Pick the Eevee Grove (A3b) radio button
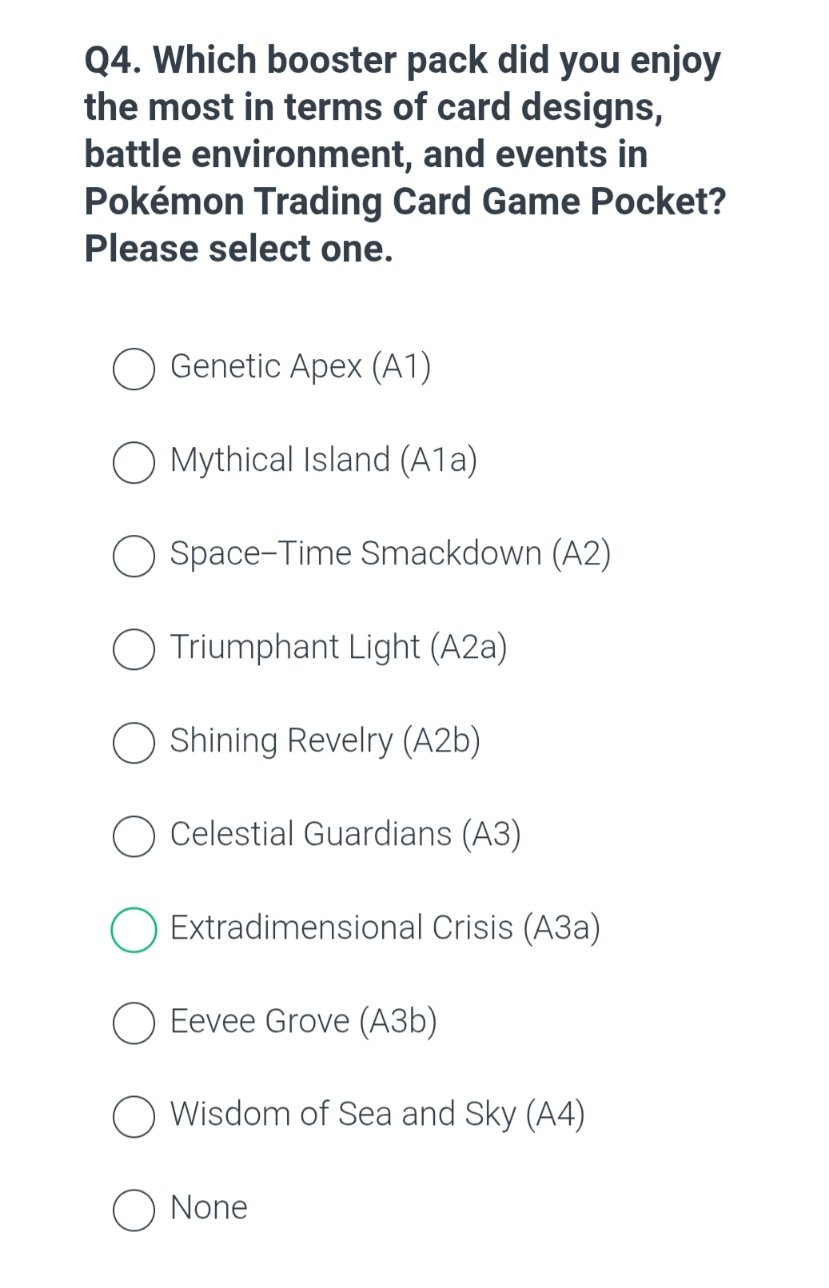 [133, 1023]
